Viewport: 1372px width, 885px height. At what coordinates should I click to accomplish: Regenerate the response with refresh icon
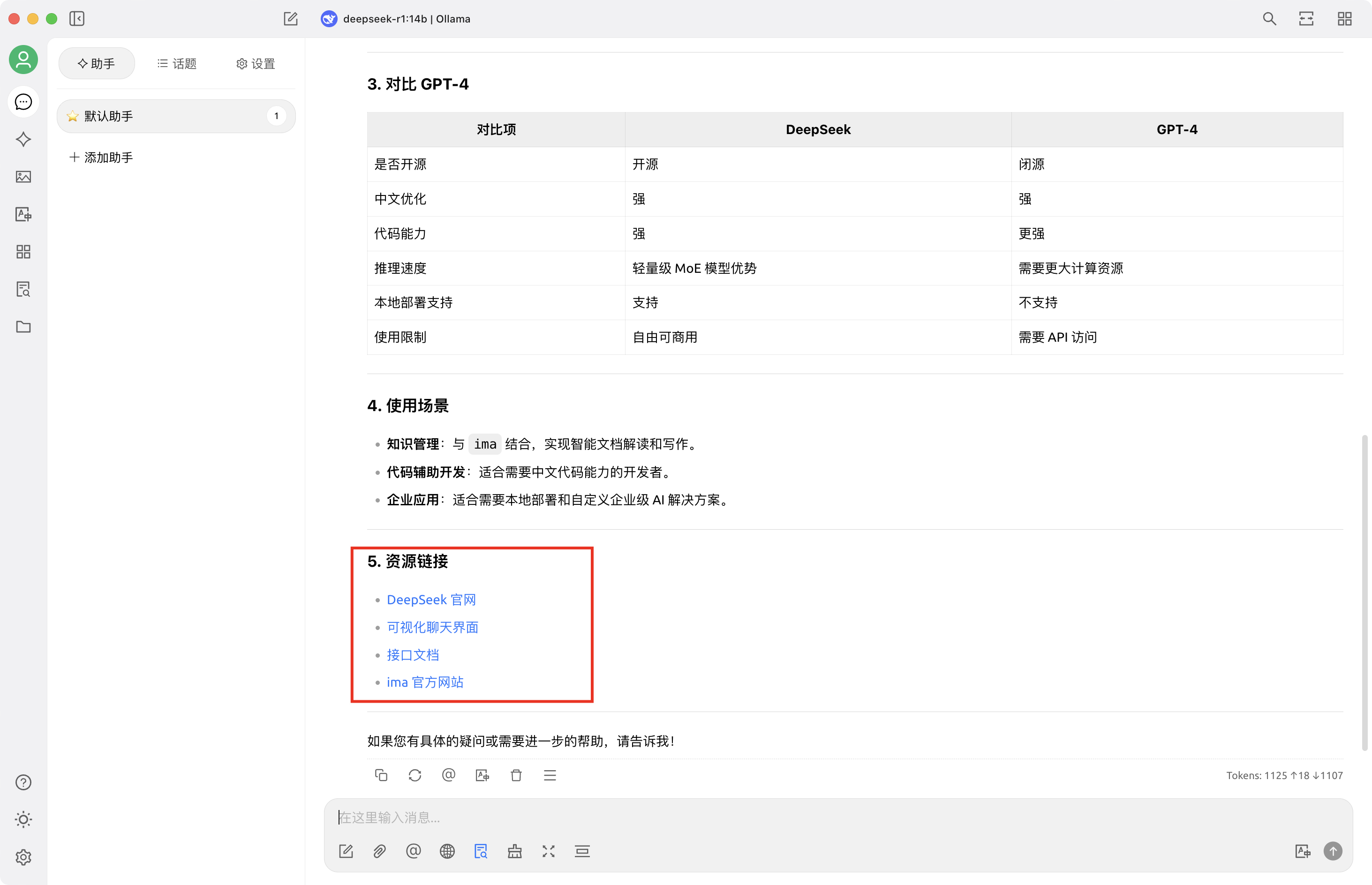pyautogui.click(x=415, y=775)
